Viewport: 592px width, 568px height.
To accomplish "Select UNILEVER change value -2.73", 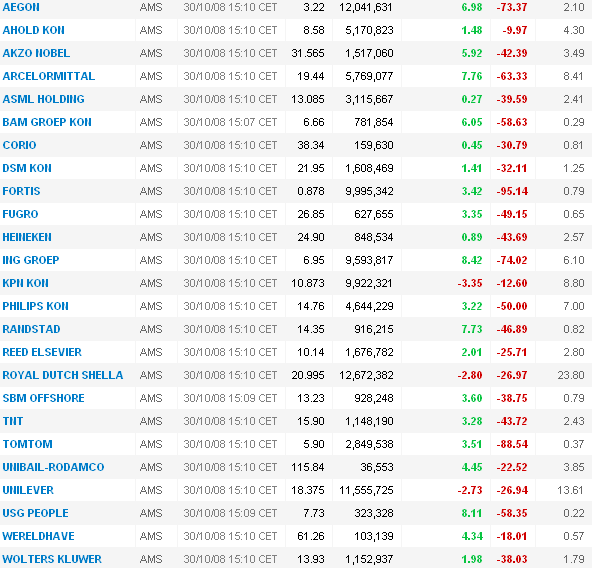I will [x=470, y=491].
